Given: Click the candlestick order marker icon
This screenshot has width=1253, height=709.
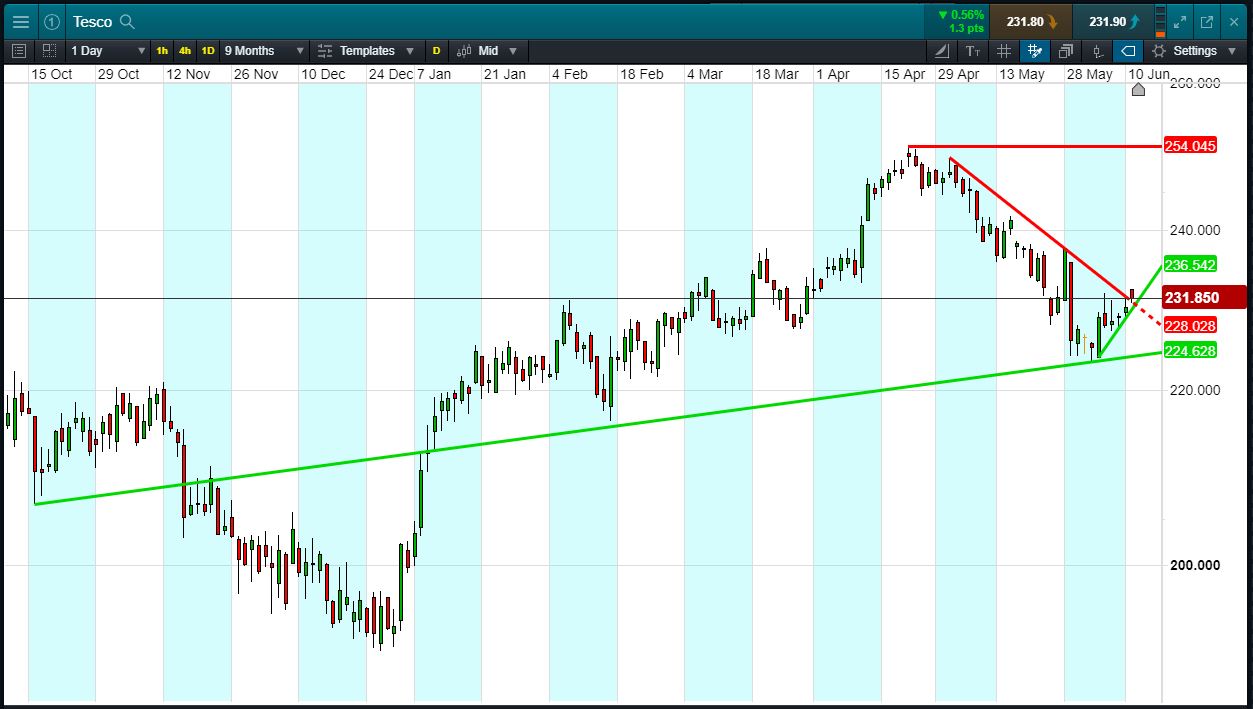Looking at the screenshot, I should pos(1097,51).
